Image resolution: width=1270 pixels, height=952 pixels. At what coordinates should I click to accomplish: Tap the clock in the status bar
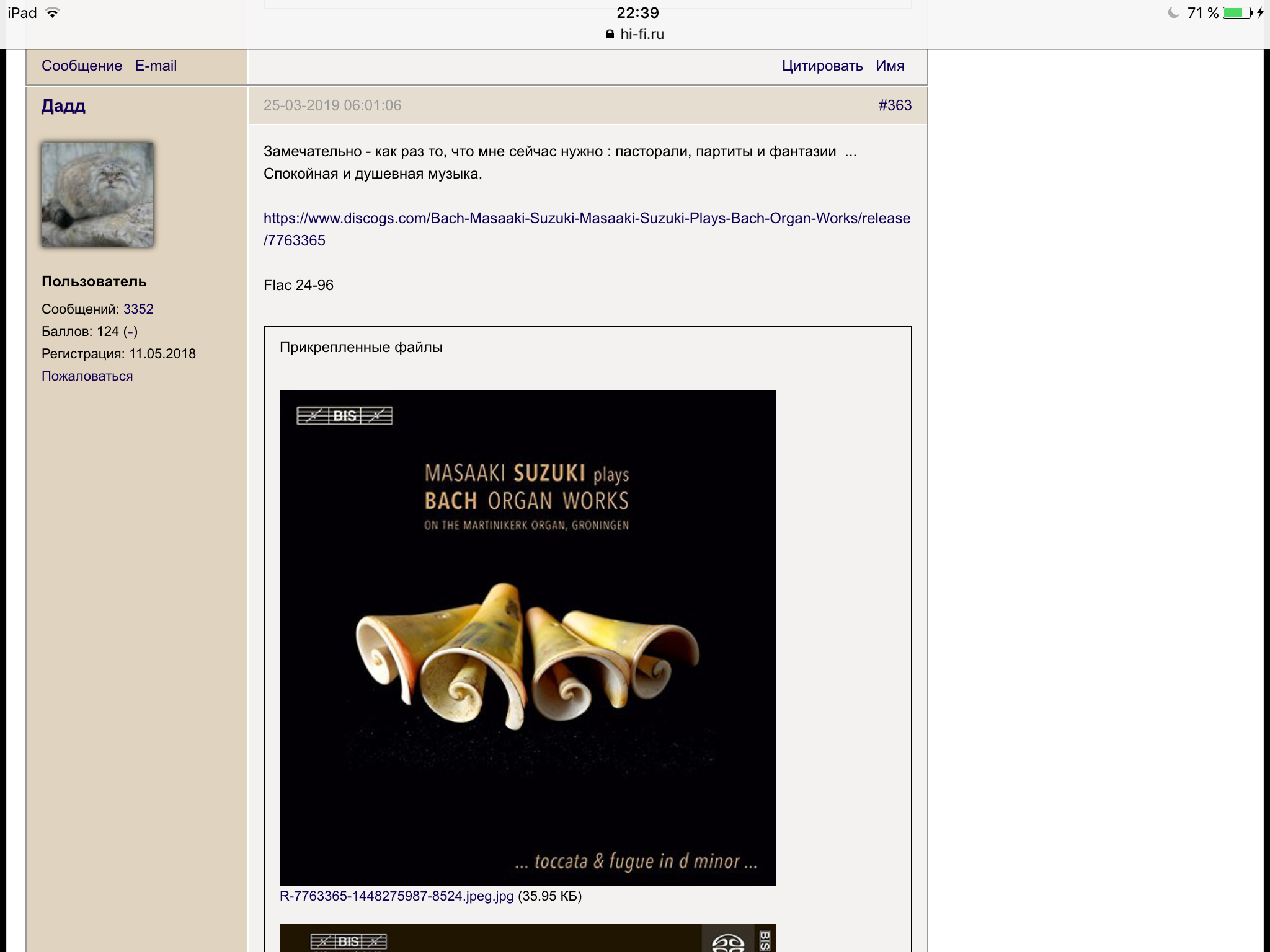(x=637, y=13)
